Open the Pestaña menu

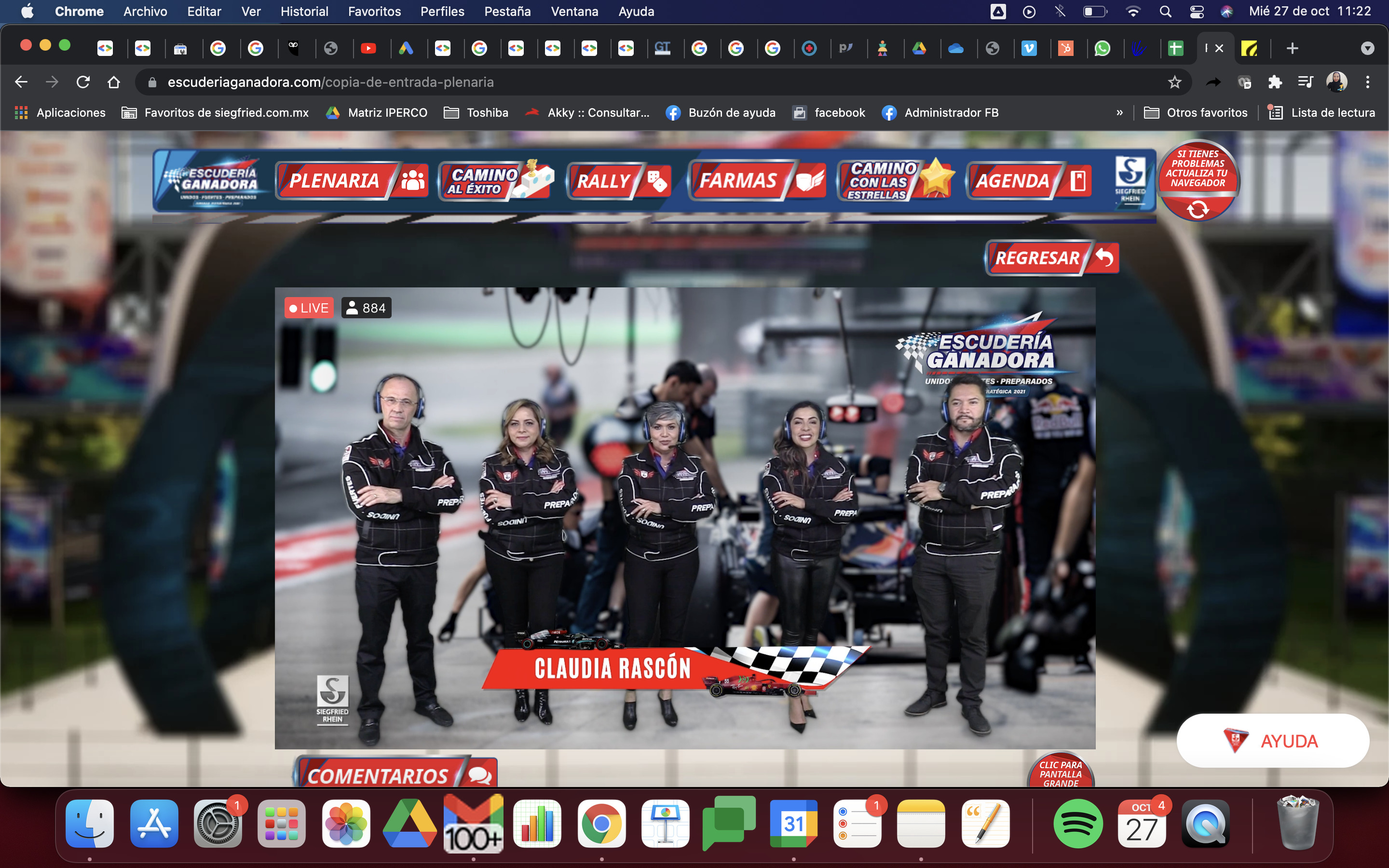pos(507,12)
